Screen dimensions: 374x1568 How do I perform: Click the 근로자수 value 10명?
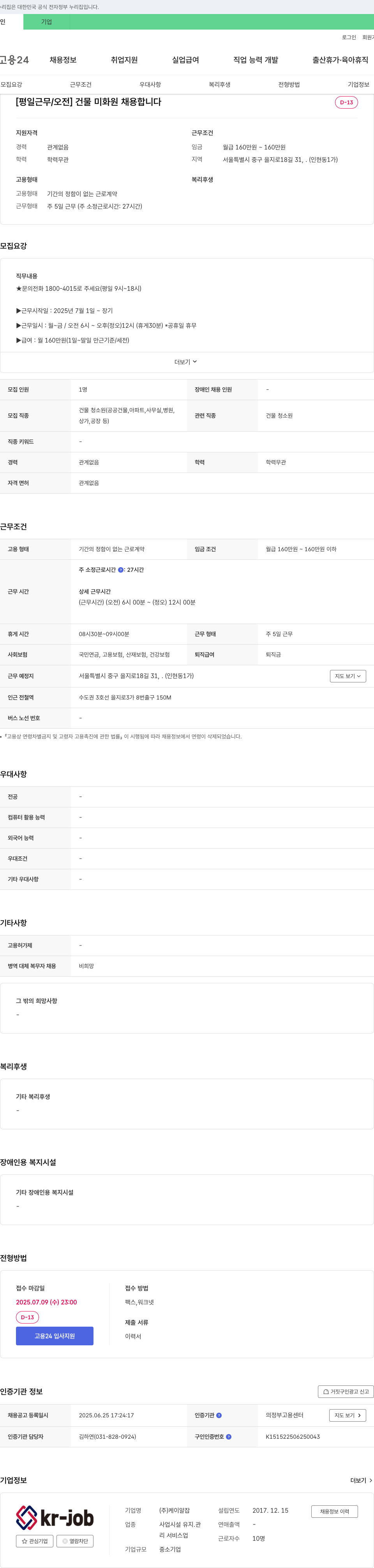point(259,1538)
